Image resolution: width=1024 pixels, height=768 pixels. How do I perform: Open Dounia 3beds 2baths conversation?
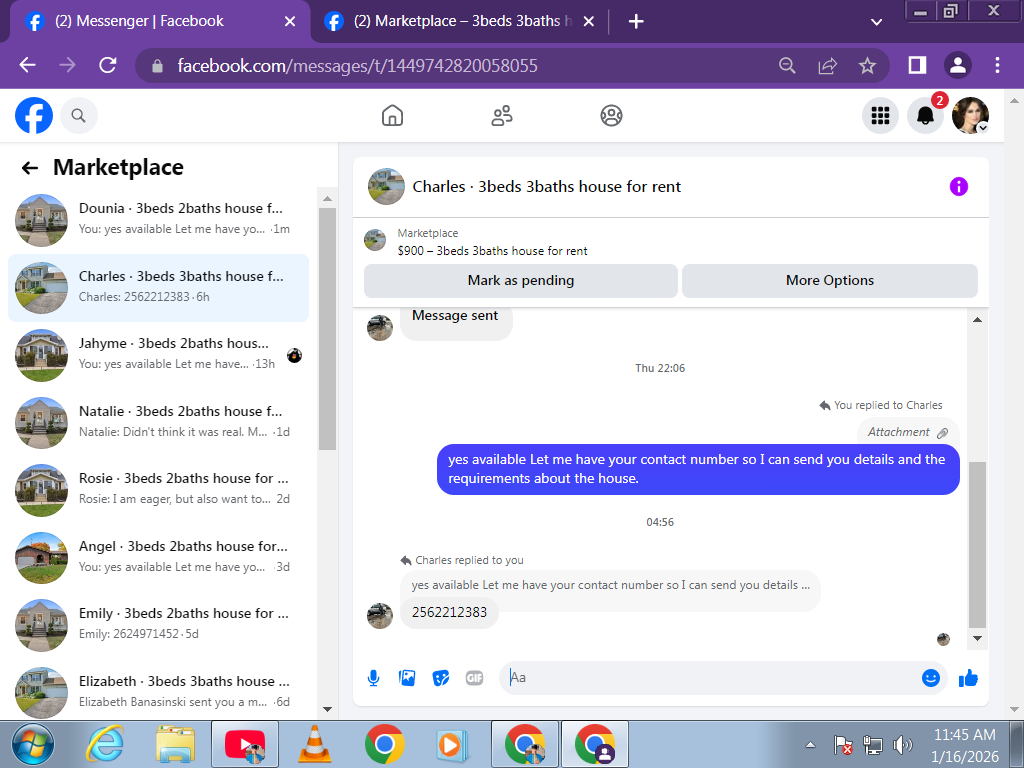[159, 219]
